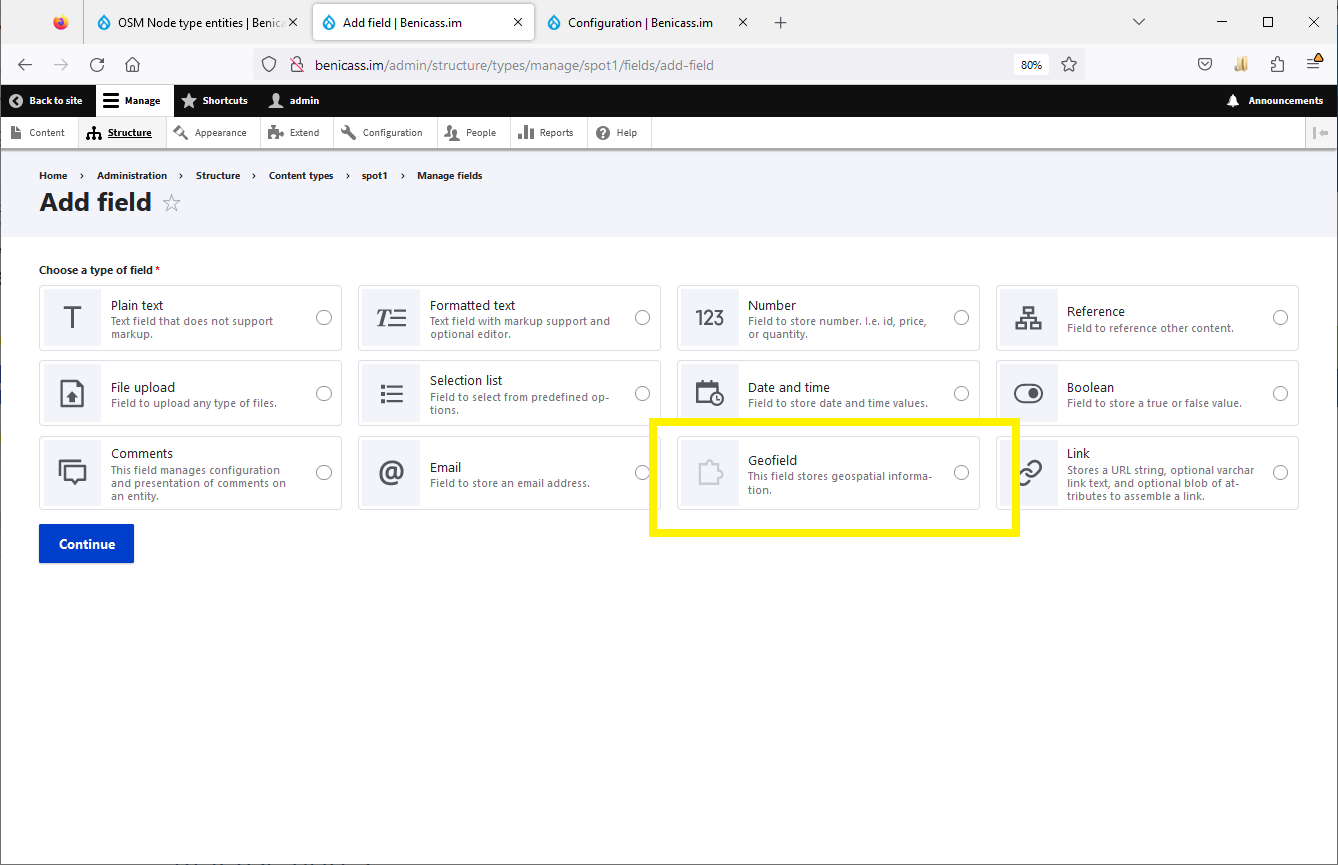Click the site security shield icon
This screenshot has height=865, width=1338.
pyautogui.click(x=268, y=65)
